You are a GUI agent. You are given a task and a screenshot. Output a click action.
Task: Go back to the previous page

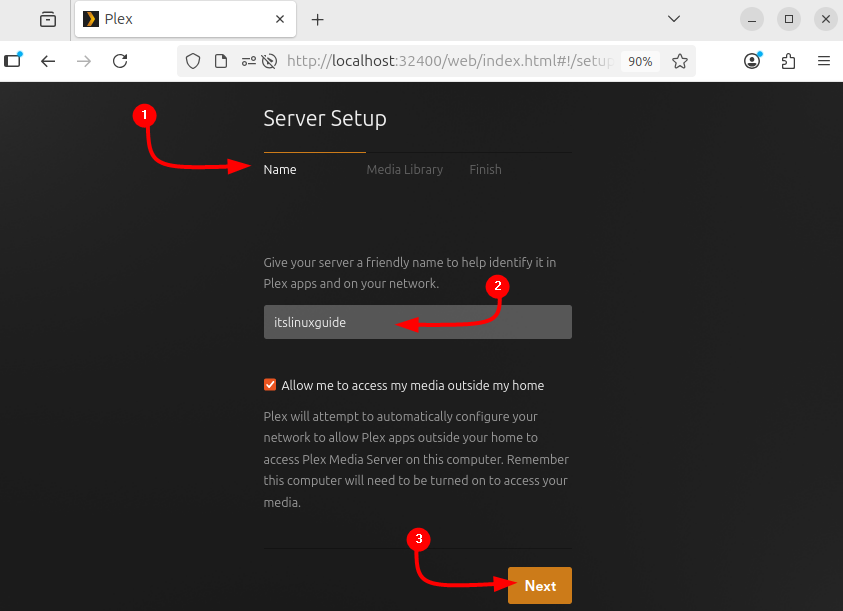[48, 61]
